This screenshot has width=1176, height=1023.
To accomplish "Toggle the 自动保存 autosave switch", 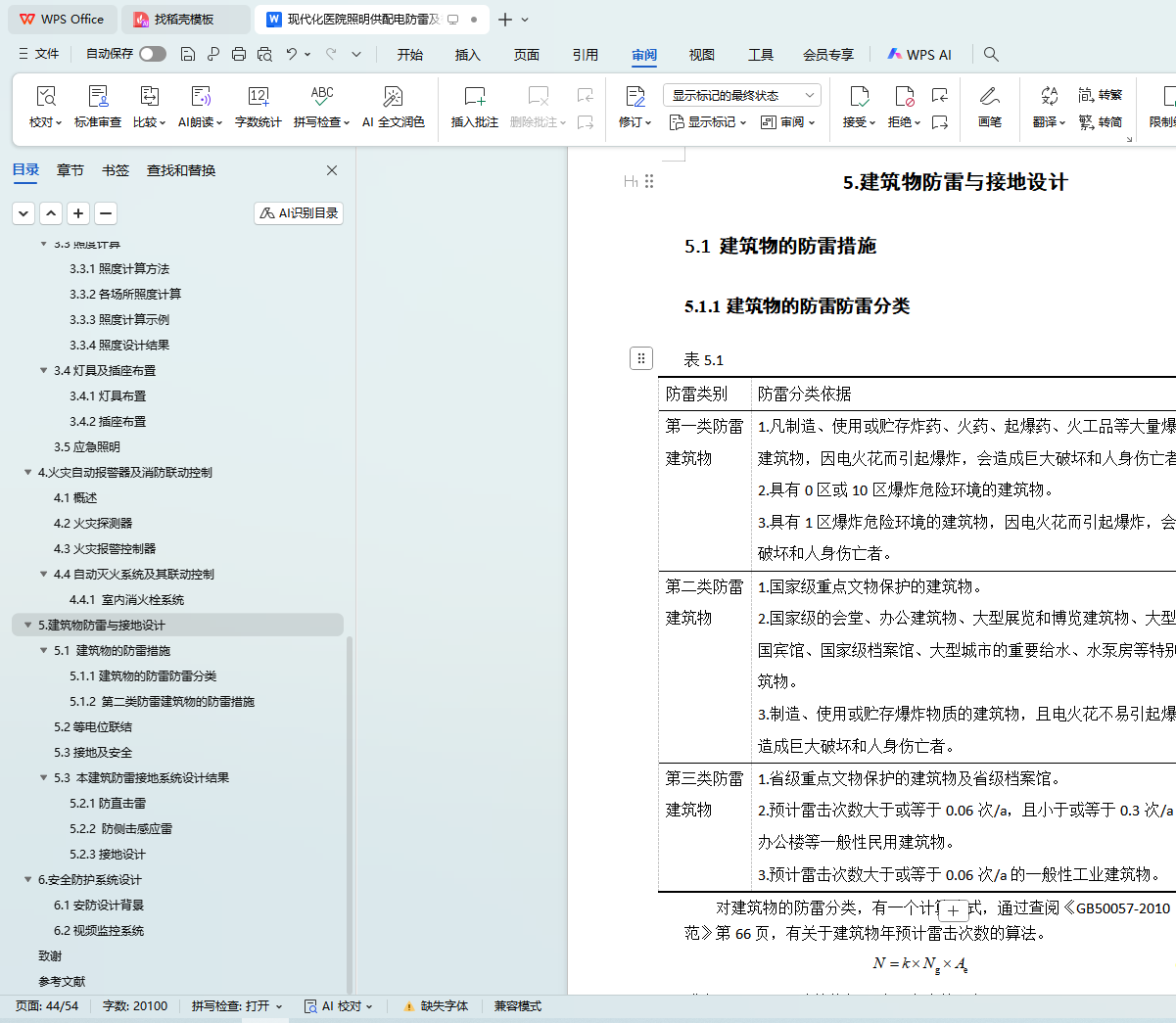I will pos(153,54).
